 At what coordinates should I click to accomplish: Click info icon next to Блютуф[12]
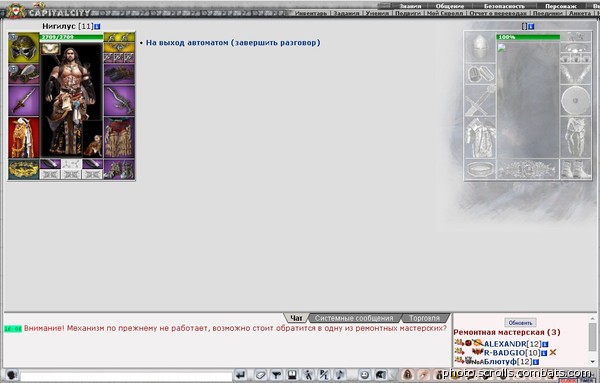[x=536, y=362]
